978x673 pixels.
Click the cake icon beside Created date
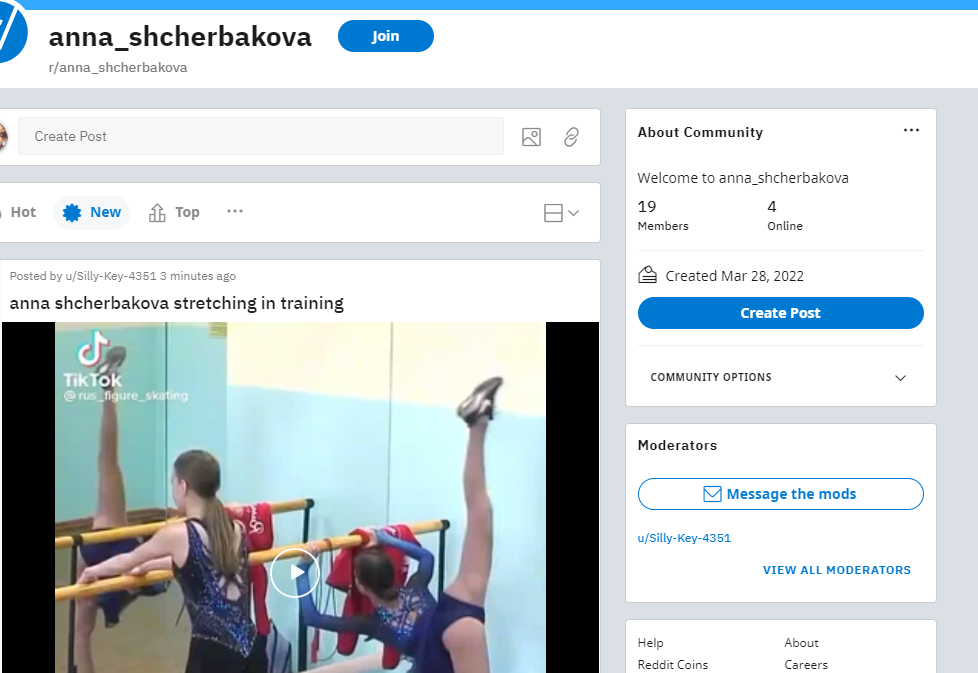[647, 275]
